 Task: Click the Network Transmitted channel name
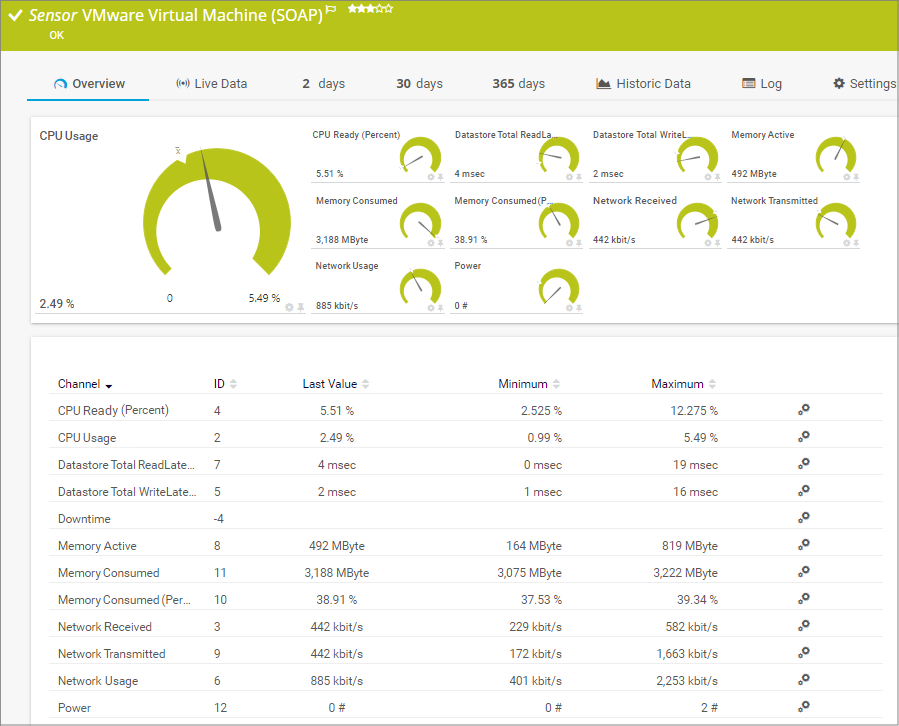coord(111,654)
